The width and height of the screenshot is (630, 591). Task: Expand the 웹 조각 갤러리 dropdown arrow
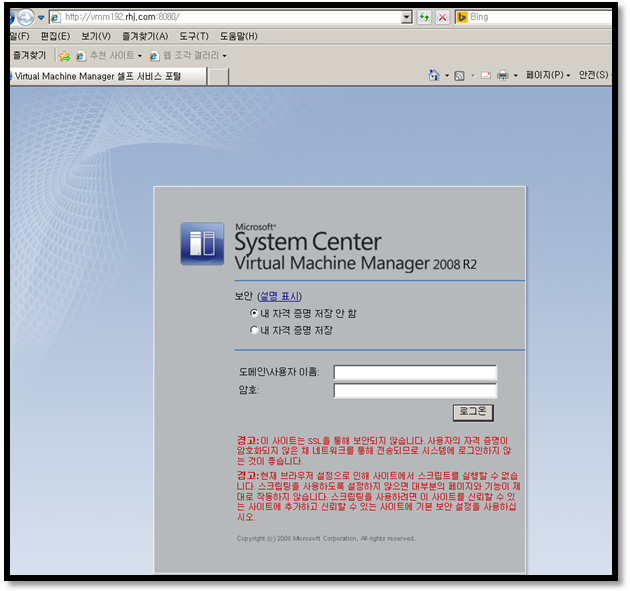(x=225, y=56)
